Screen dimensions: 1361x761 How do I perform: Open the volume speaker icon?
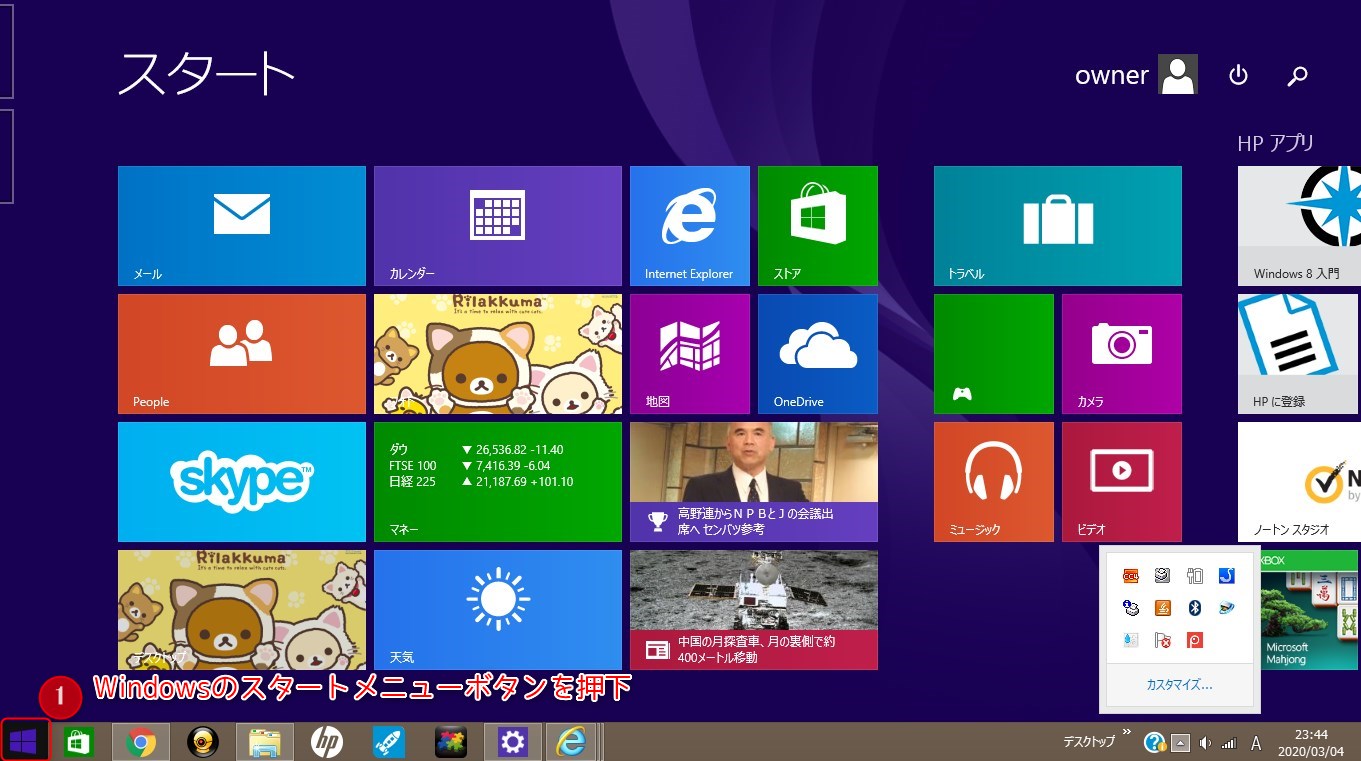tap(1205, 743)
